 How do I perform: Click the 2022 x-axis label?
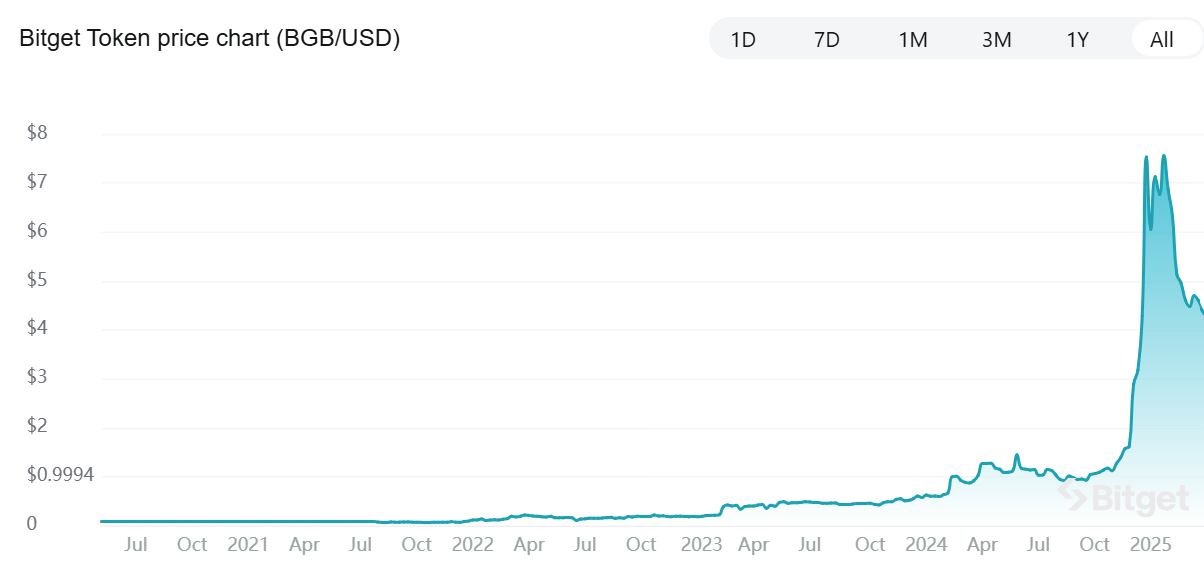click(x=473, y=545)
